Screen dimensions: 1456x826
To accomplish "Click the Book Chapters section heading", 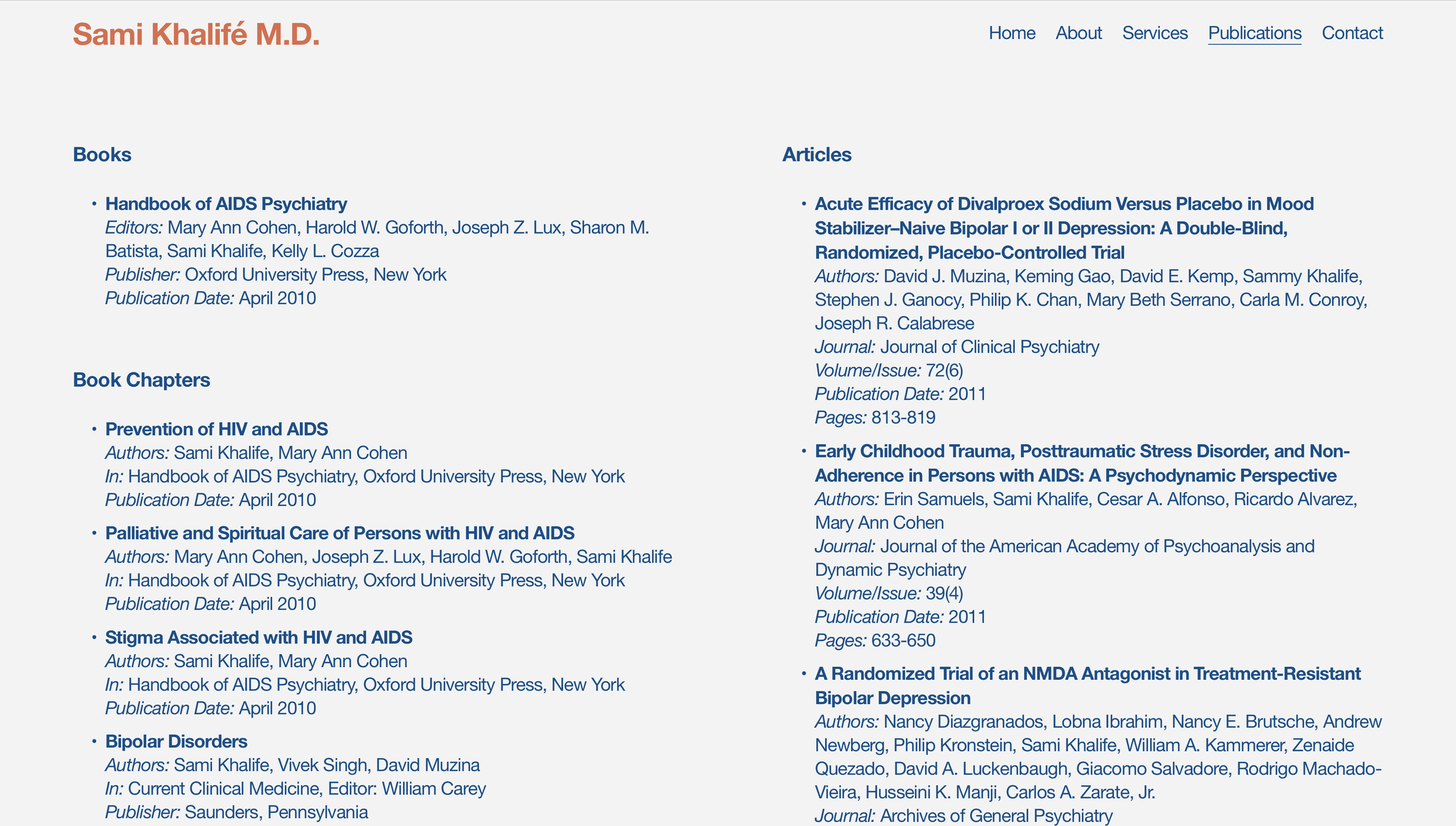I will pos(141,380).
